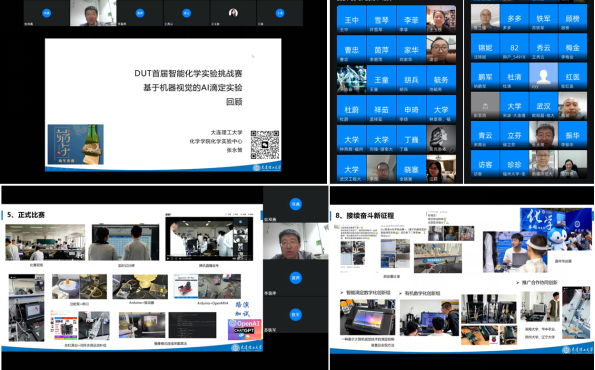Click the 5、正式比赛 slide heading
Viewport: 595px width, 370px height.
(x=26, y=215)
